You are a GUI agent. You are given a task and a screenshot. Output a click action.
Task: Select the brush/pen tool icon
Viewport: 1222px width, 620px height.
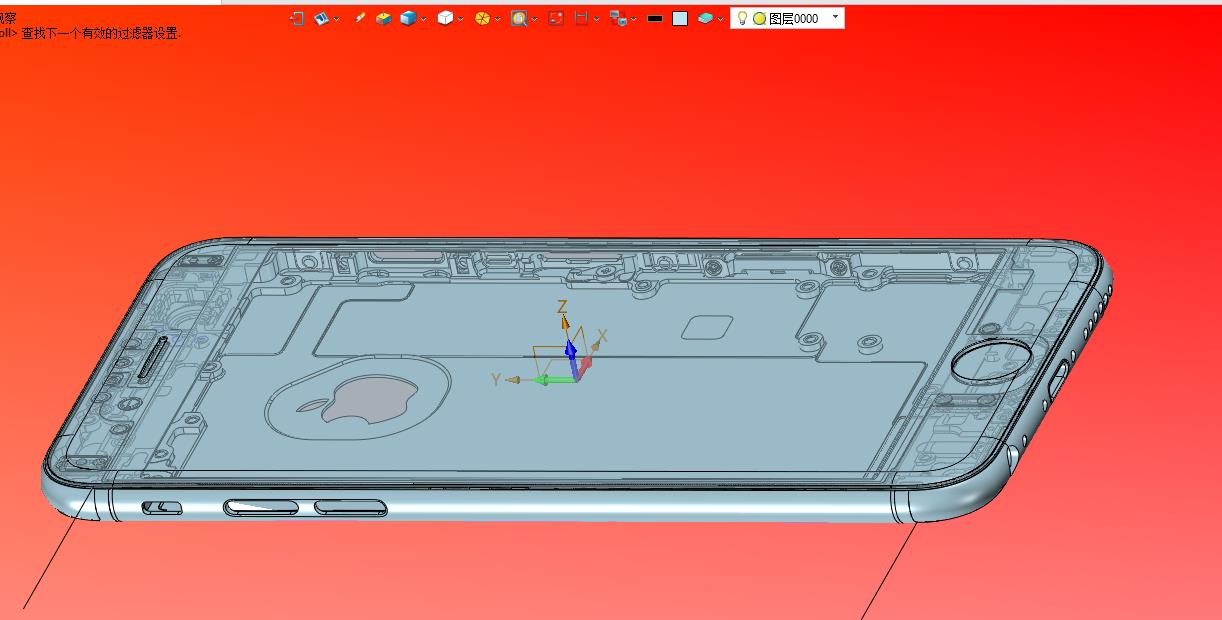click(x=360, y=18)
